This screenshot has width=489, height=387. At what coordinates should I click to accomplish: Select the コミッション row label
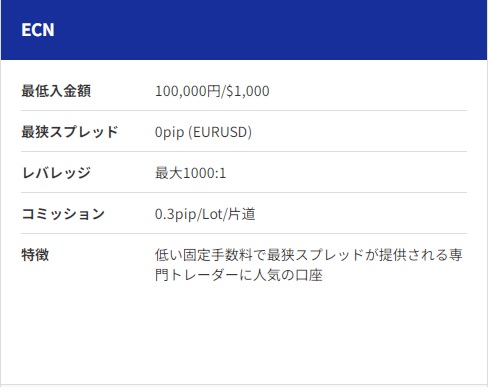pos(63,214)
